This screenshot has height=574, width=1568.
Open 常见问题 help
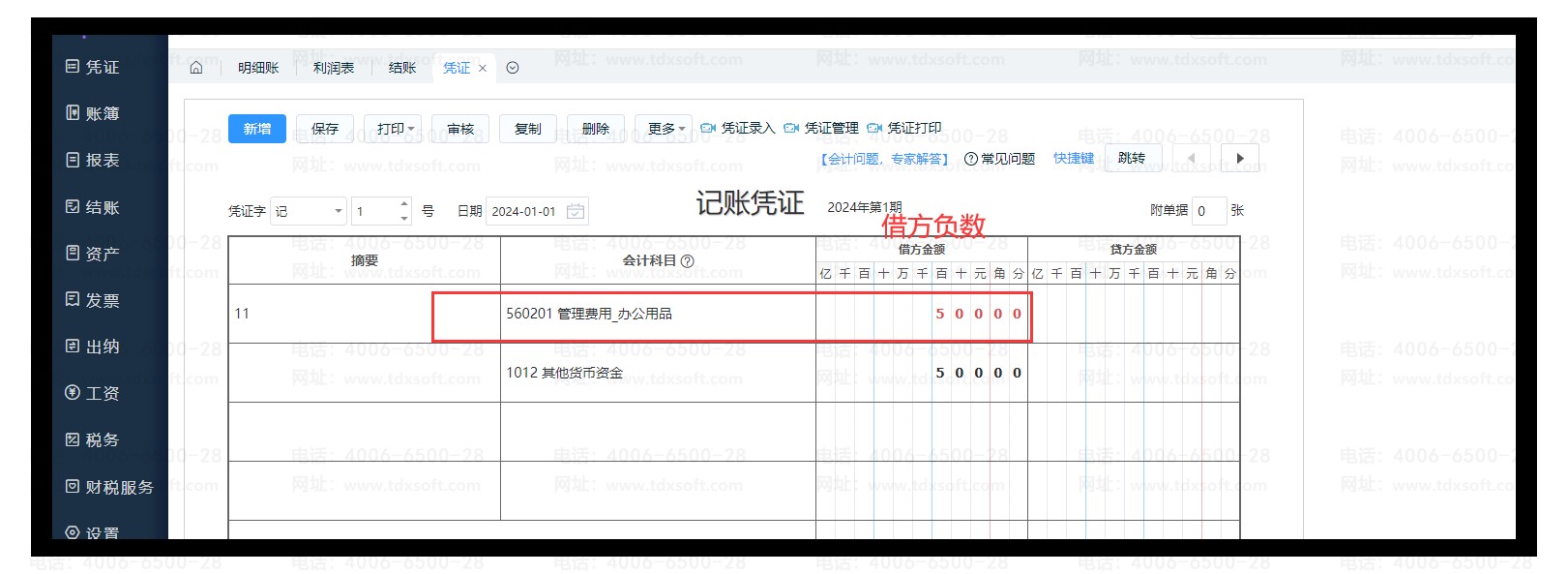coord(999,159)
